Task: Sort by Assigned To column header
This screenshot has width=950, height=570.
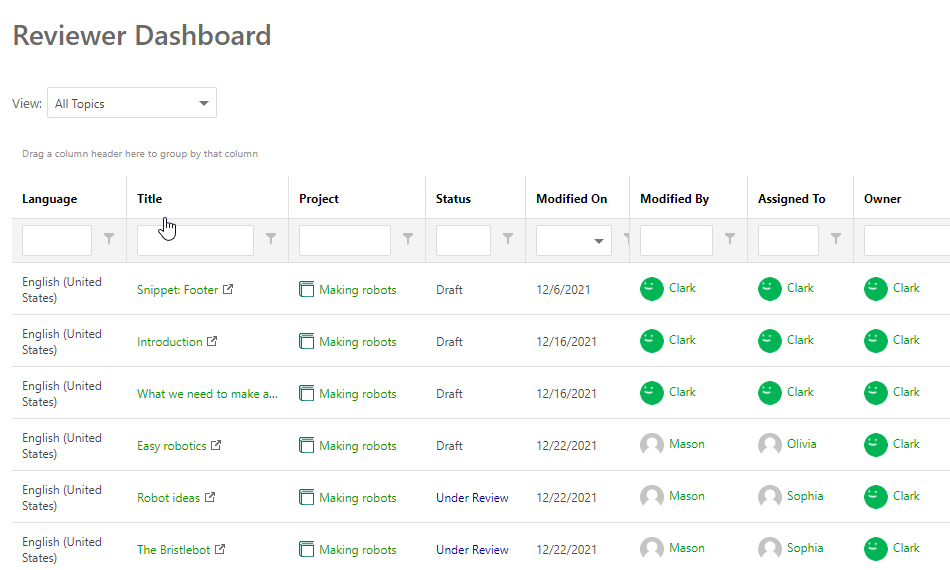Action: (x=791, y=199)
